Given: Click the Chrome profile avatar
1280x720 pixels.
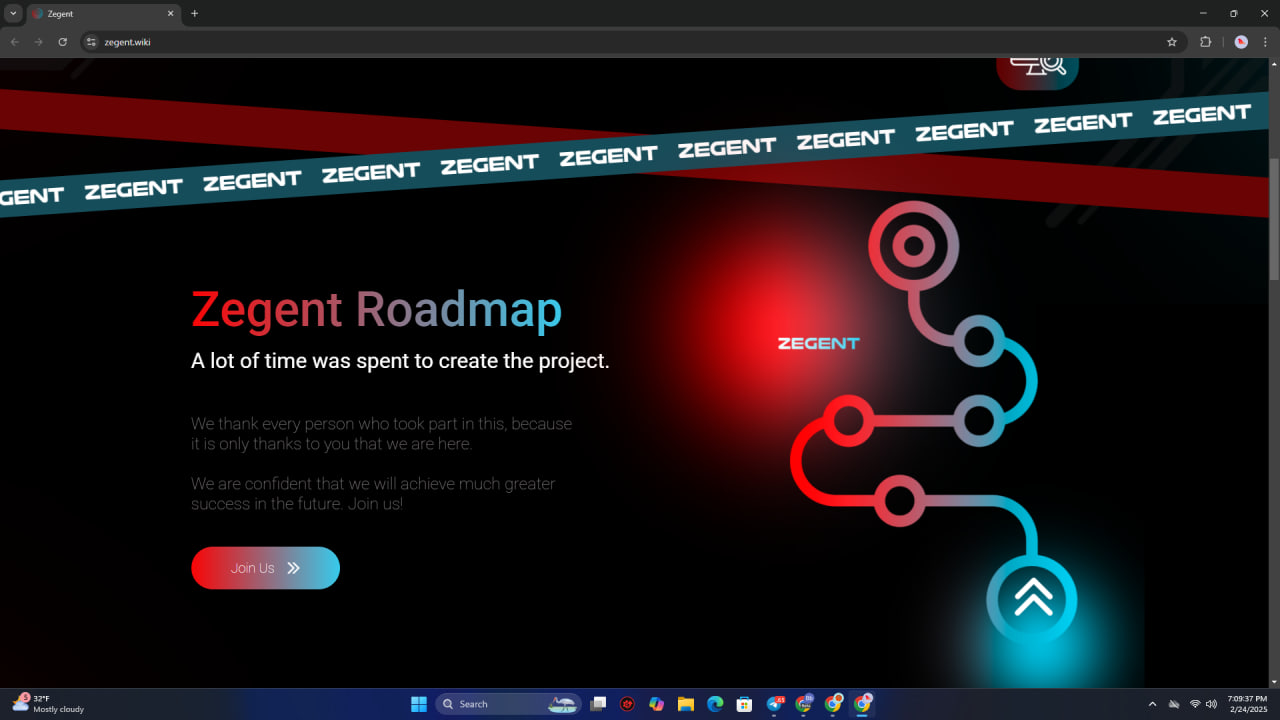Looking at the screenshot, I should click(1241, 42).
